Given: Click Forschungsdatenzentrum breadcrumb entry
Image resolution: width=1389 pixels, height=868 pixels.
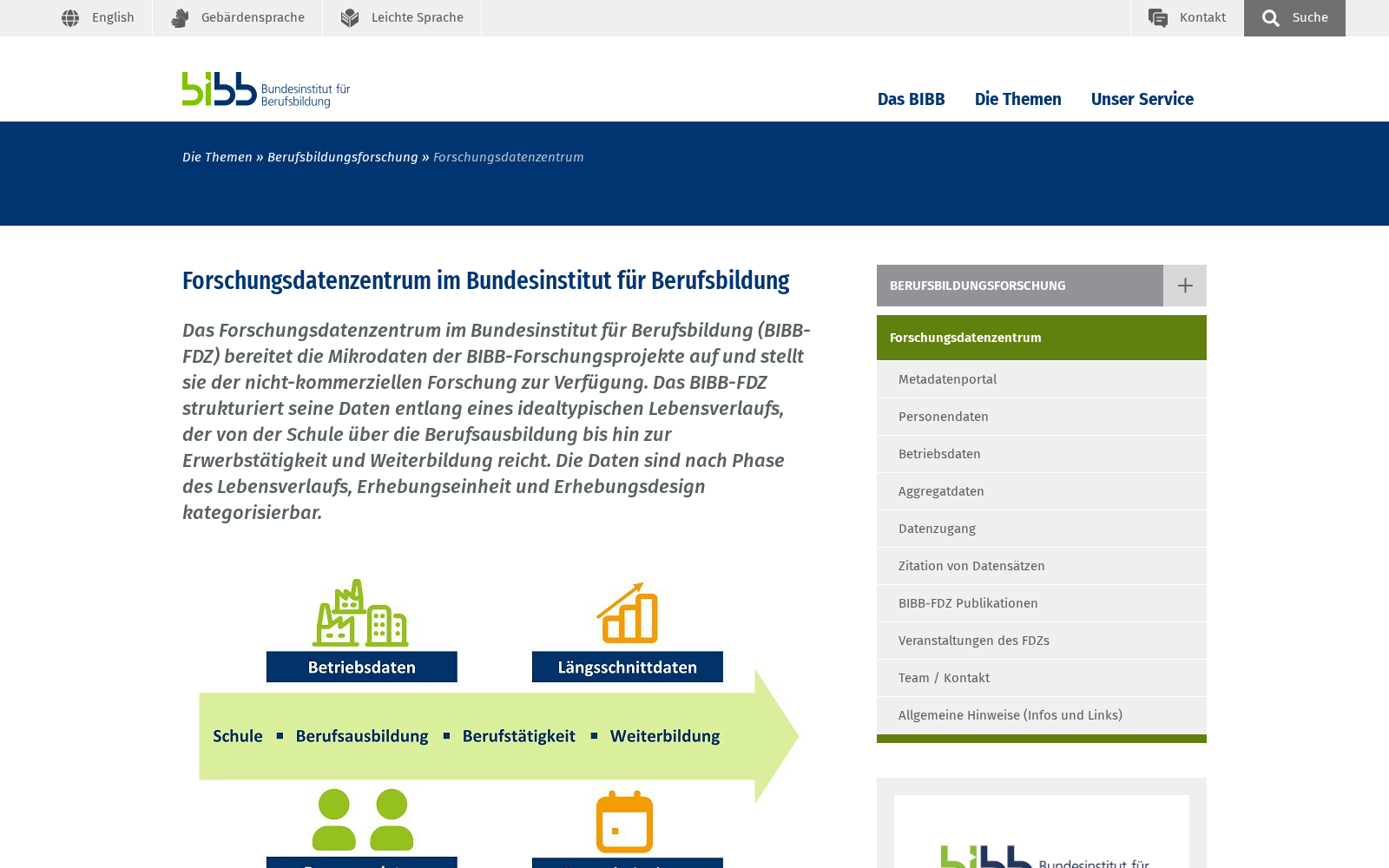Looking at the screenshot, I should [x=508, y=157].
